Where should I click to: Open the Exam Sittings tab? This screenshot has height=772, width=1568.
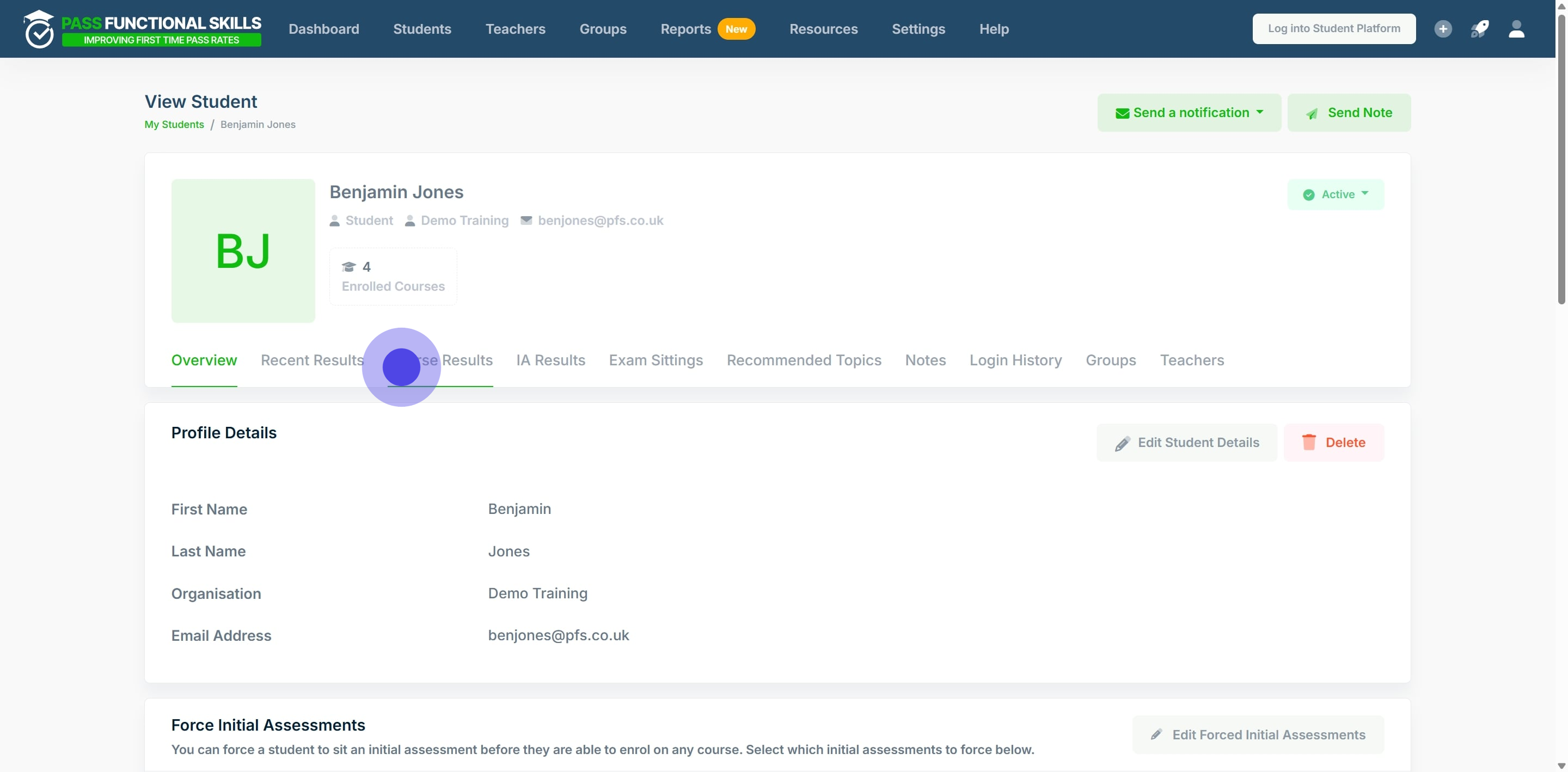tap(656, 360)
